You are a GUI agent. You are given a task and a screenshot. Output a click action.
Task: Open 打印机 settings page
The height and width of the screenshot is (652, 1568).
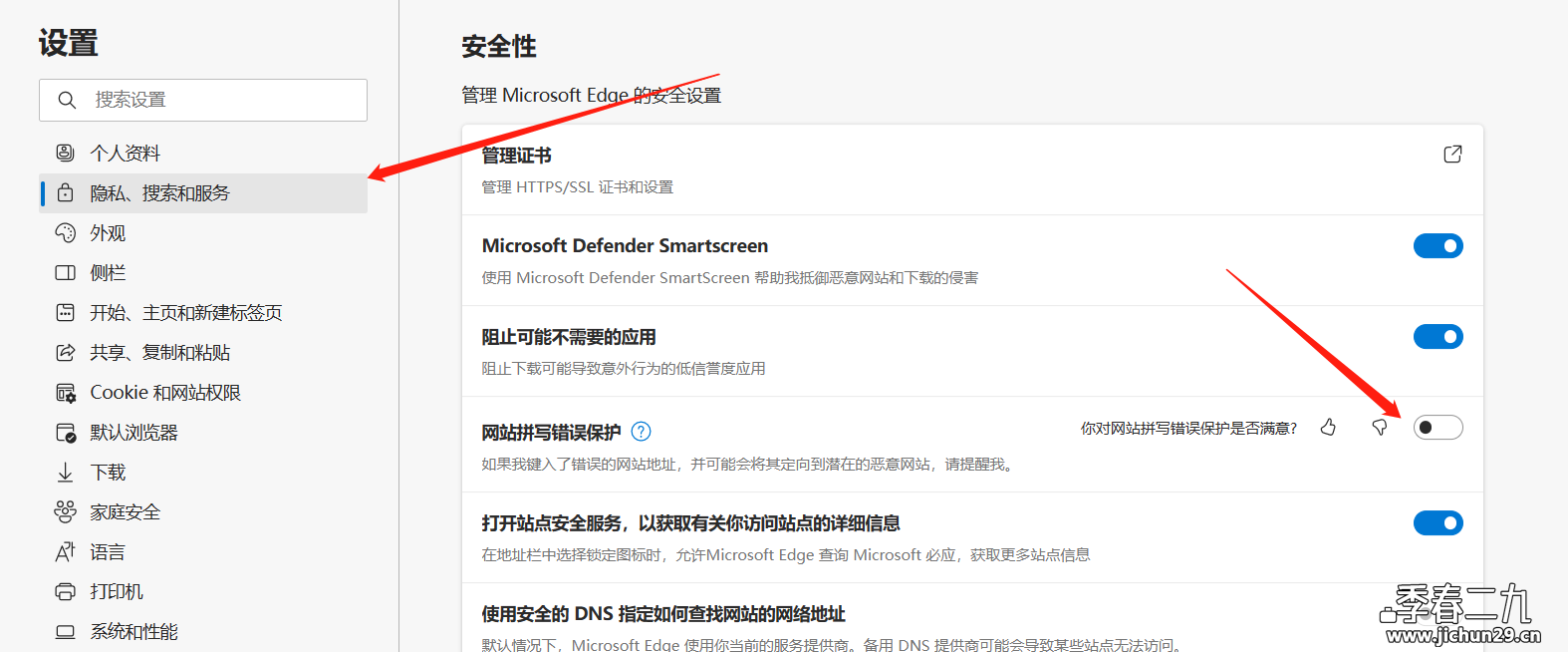pyautogui.click(x=203, y=592)
